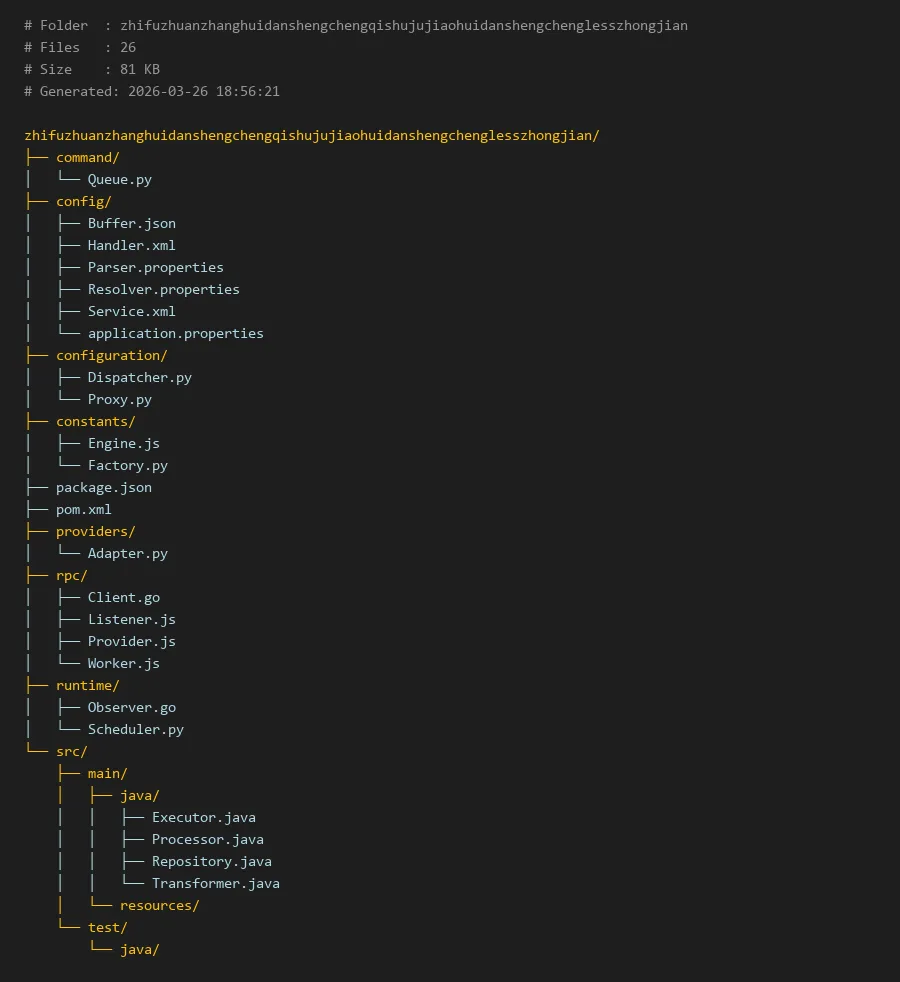Expand the configuration/ folder
This screenshot has height=982, width=900.
pyautogui.click(x=111, y=355)
